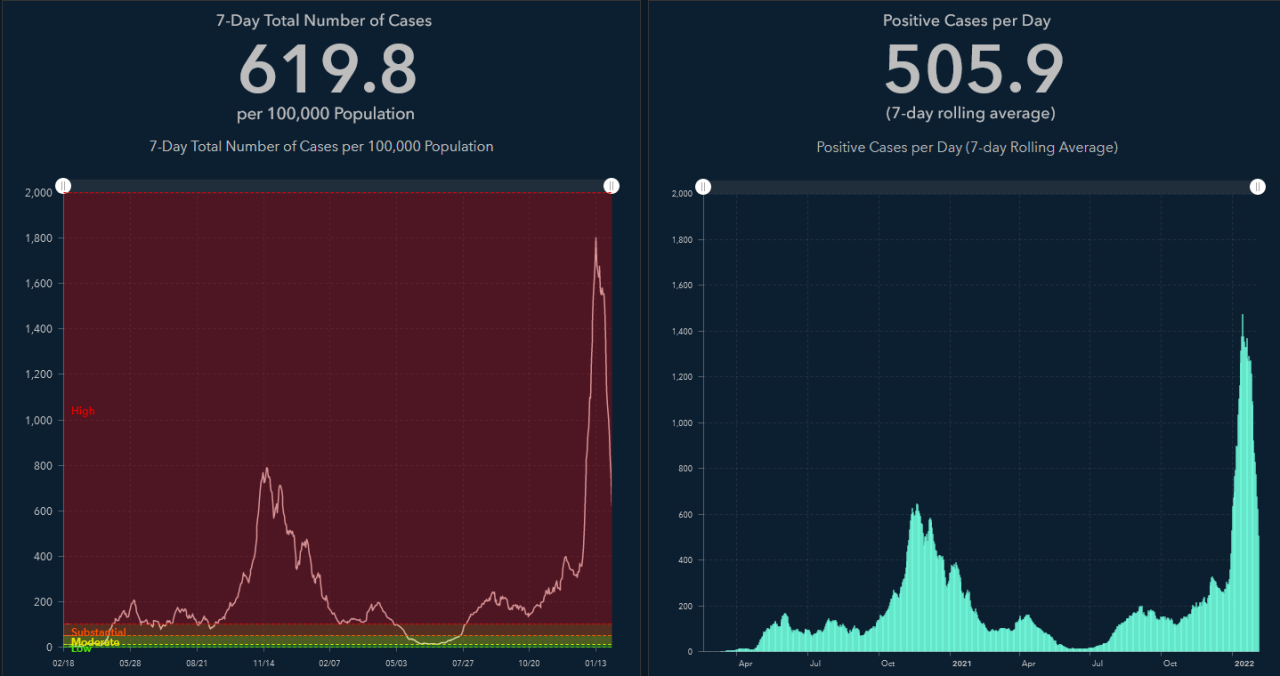Click the '2021' label on right chart axis
Viewport: 1280px width, 676px height.
pyautogui.click(x=960, y=663)
